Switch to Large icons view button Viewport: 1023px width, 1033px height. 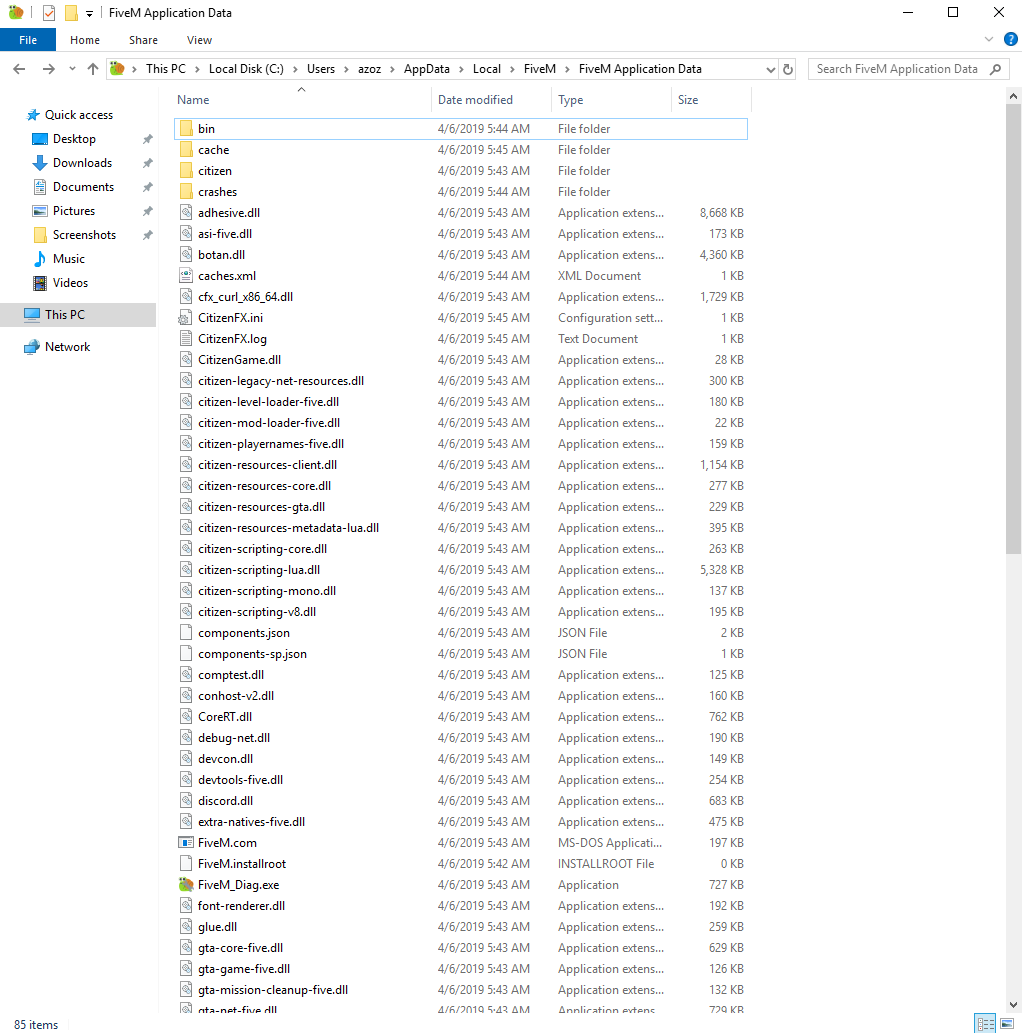(x=1007, y=1024)
